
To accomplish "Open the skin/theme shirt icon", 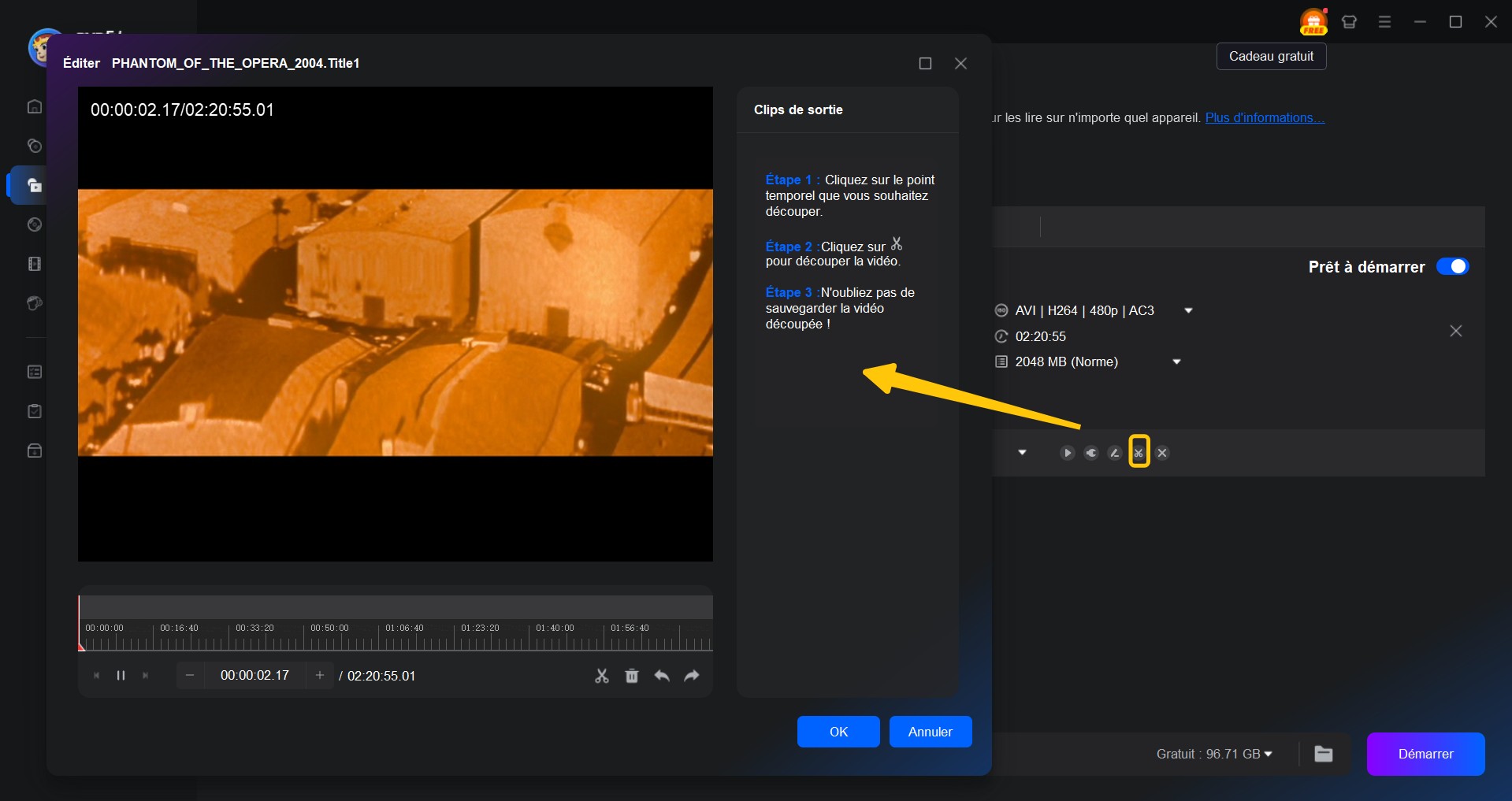I will click(x=1349, y=22).
